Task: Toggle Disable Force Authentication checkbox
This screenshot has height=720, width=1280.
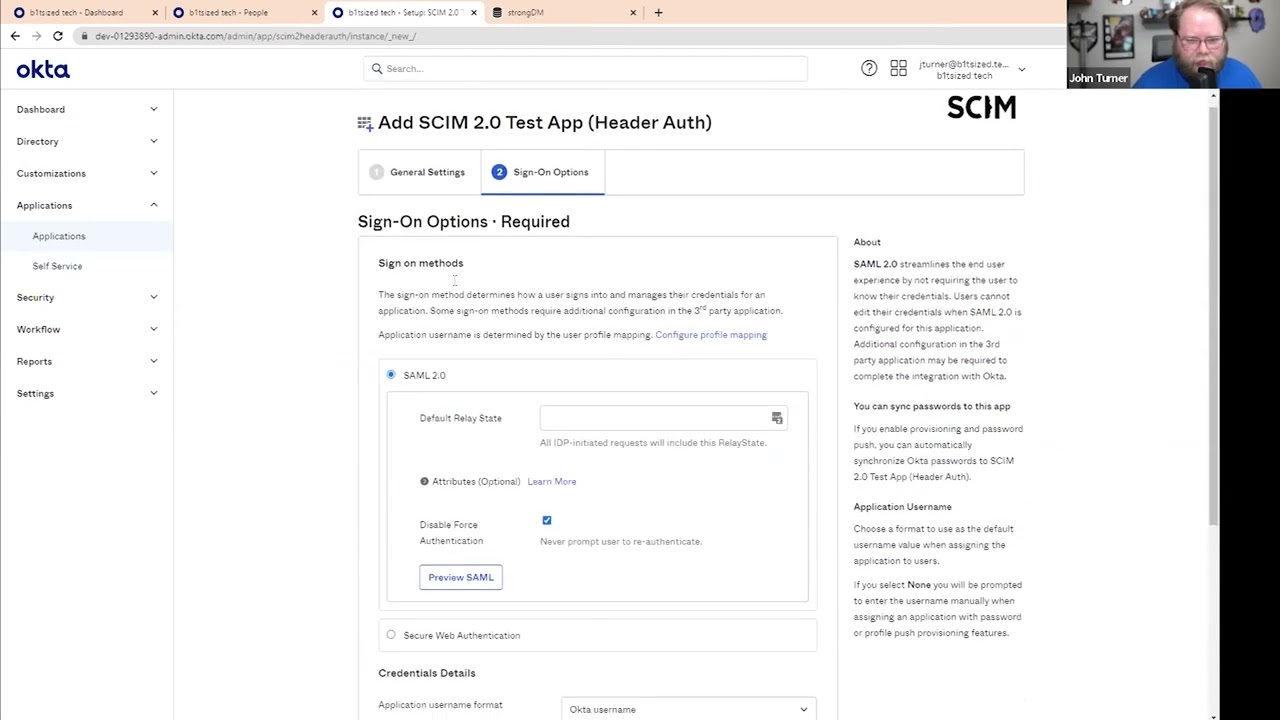Action: point(547,521)
